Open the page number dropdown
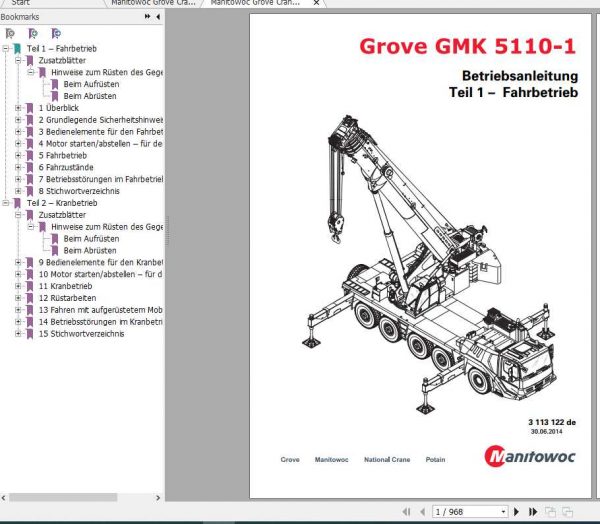Viewport: 600px width, 524px height. [504, 511]
